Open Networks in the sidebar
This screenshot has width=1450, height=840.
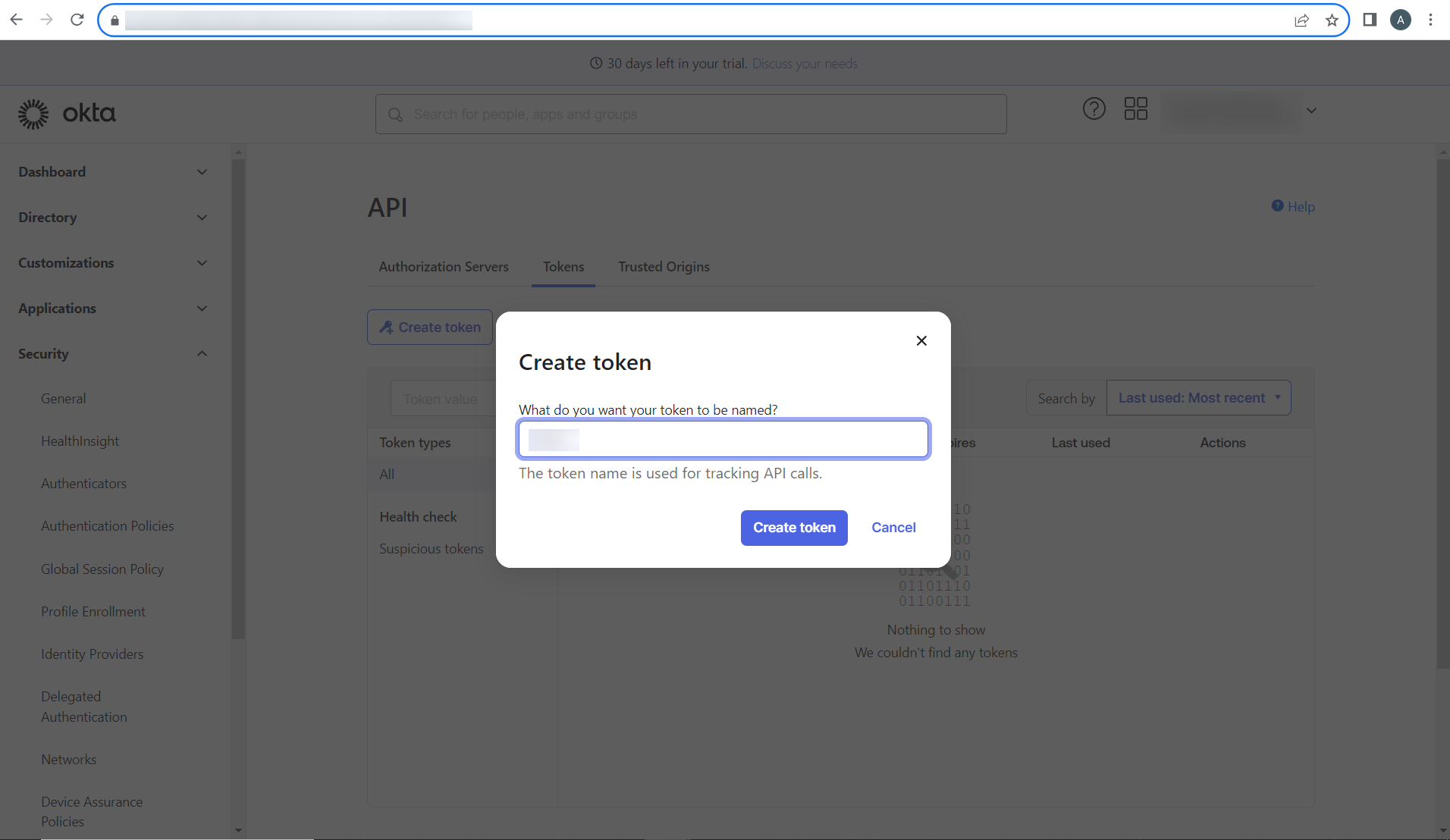[x=69, y=760]
